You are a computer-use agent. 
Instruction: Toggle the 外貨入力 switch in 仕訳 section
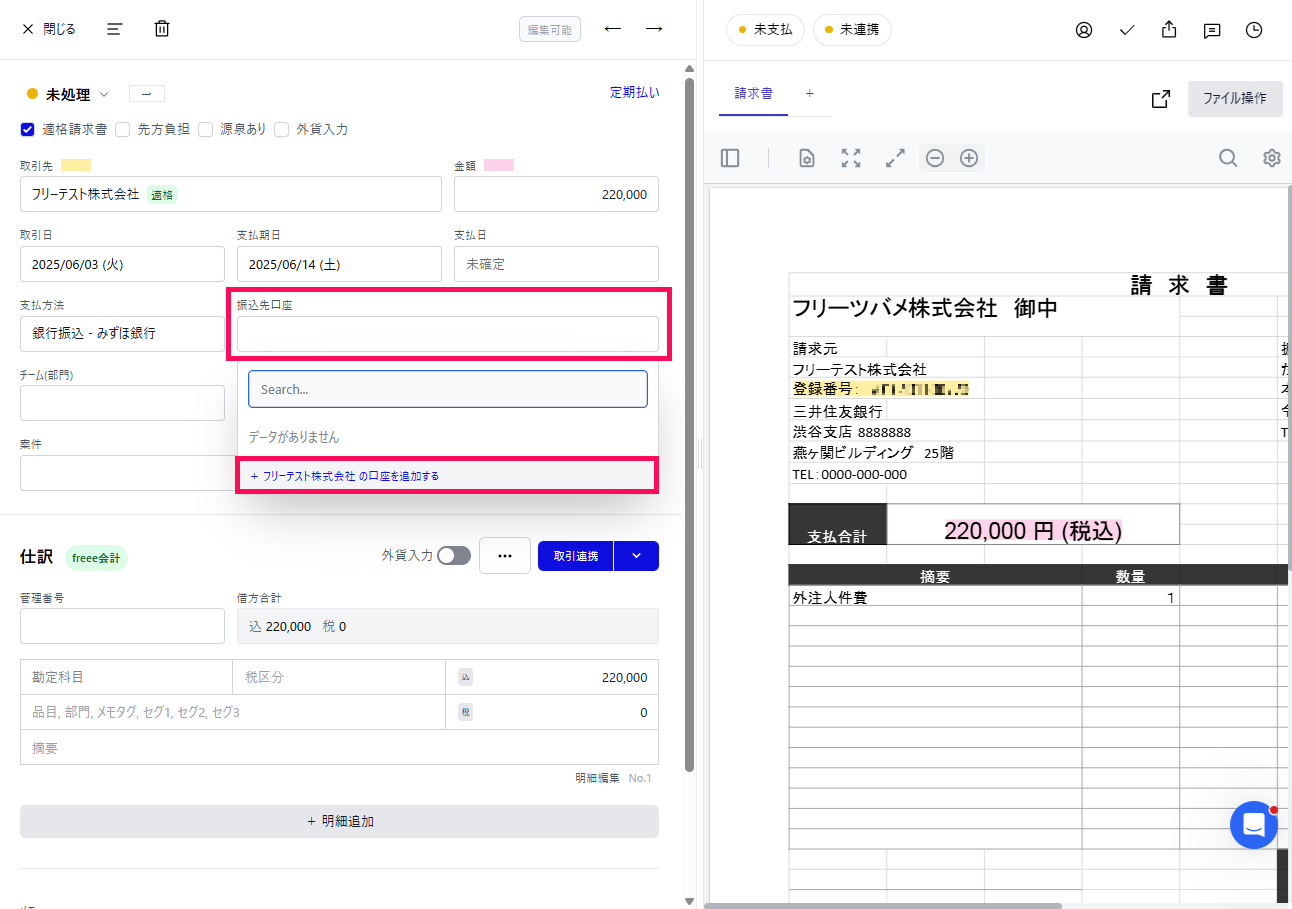click(x=453, y=555)
